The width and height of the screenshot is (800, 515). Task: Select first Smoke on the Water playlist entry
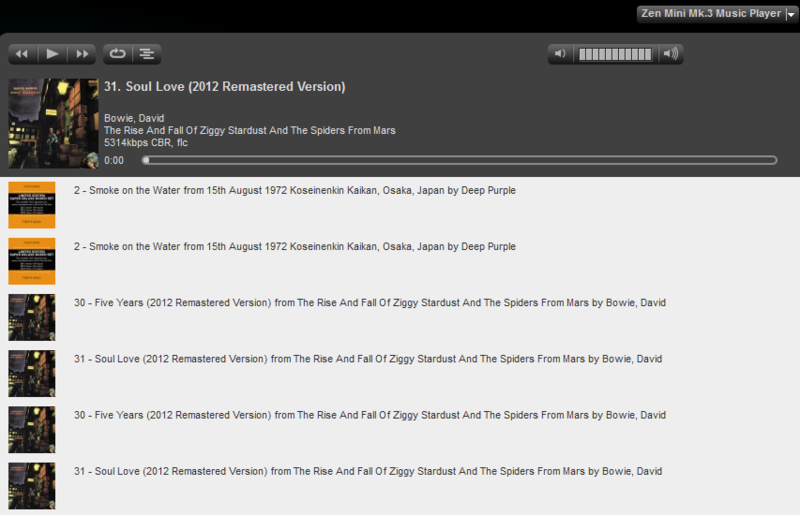(295, 190)
